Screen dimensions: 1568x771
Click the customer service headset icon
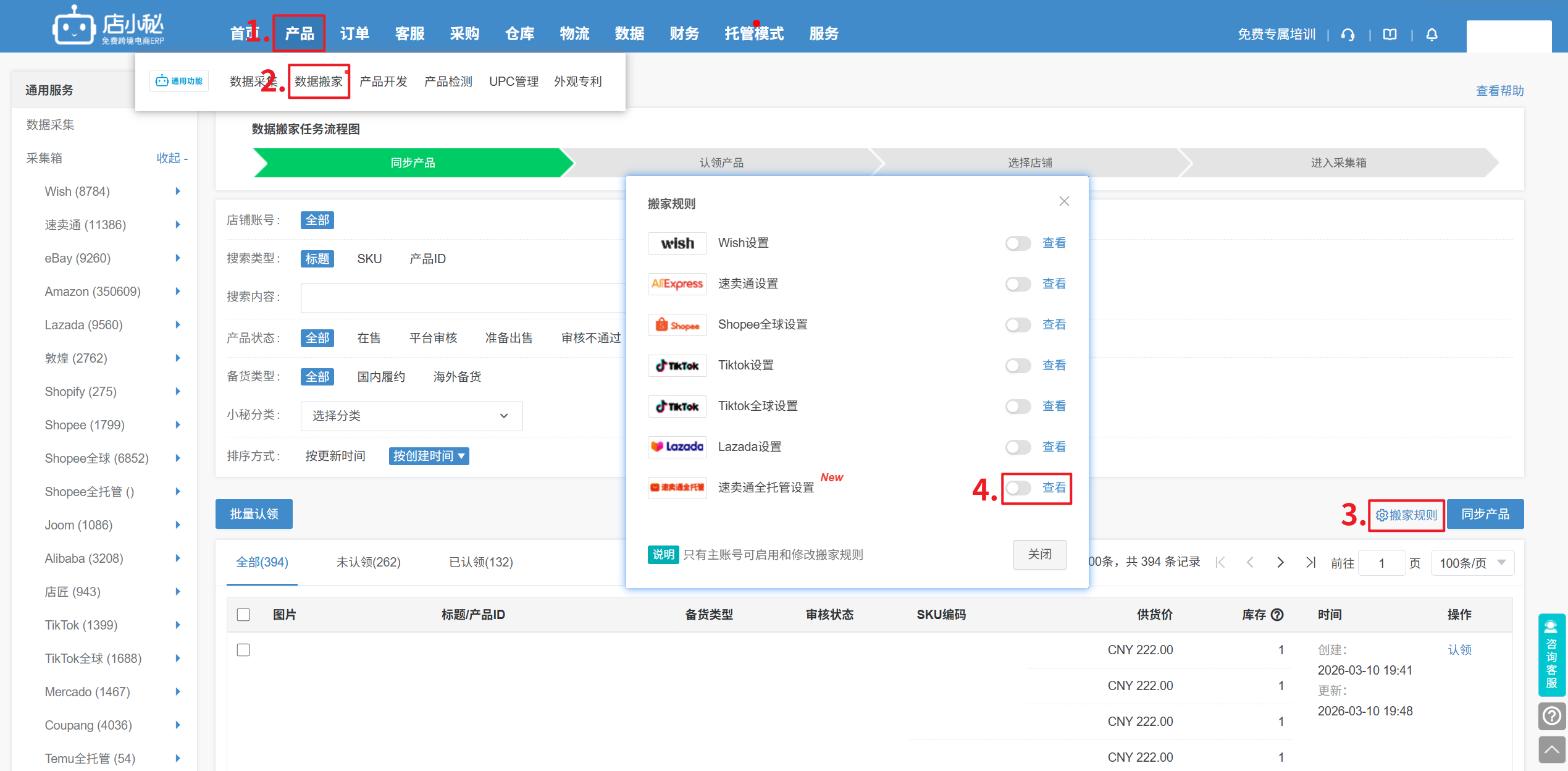coord(1348,35)
